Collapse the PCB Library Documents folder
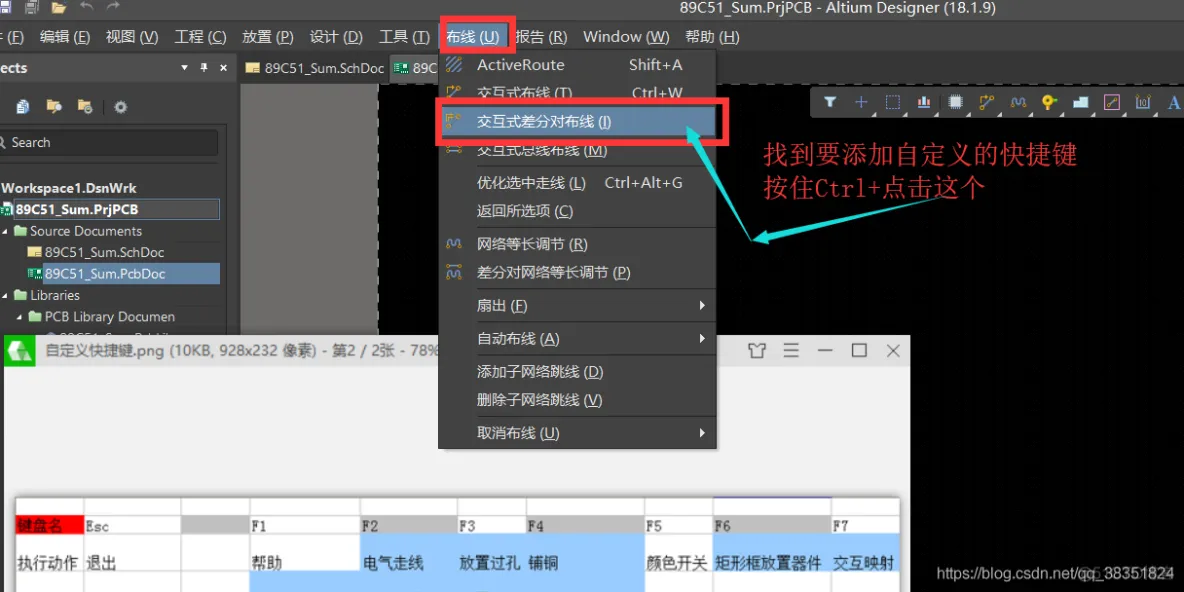This screenshot has height=592, width=1184. point(20,316)
